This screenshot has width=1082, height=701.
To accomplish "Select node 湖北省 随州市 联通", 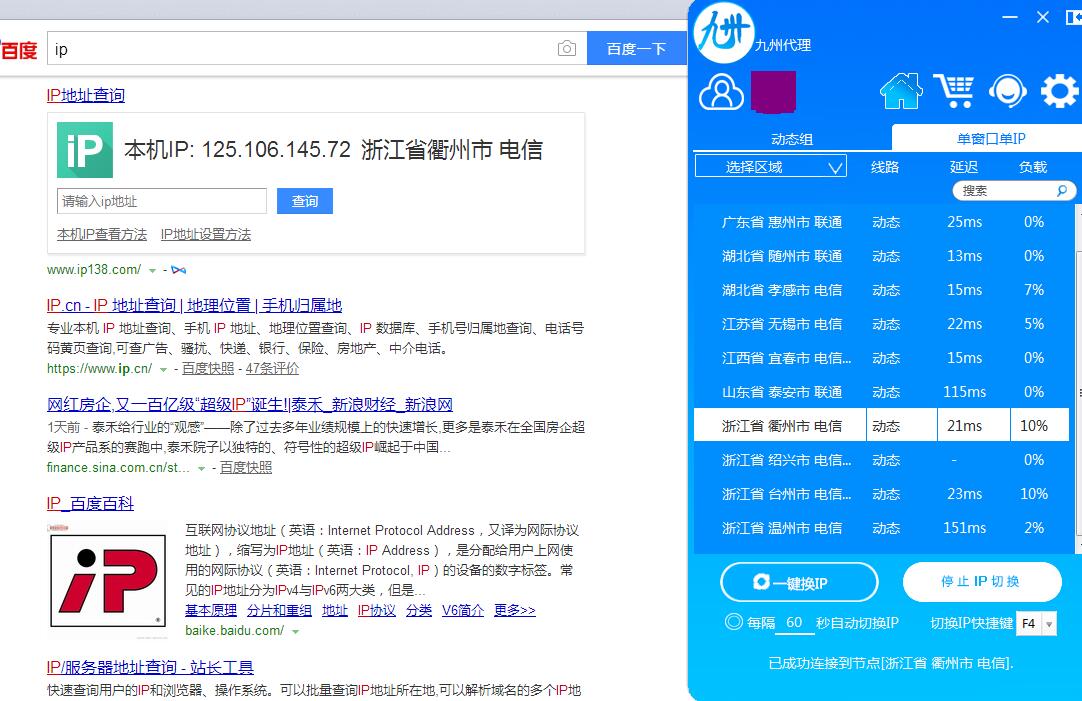I will tap(881, 256).
